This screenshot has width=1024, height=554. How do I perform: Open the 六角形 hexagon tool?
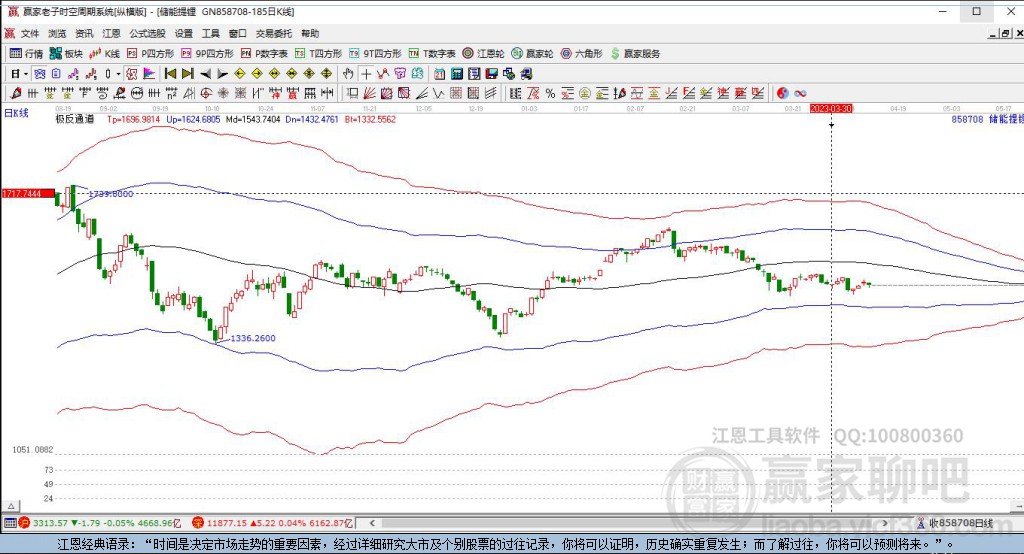[x=582, y=53]
